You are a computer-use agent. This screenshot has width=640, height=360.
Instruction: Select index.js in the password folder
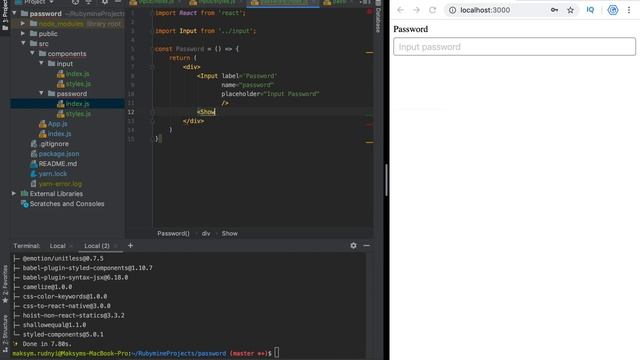[x=78, y=104]
